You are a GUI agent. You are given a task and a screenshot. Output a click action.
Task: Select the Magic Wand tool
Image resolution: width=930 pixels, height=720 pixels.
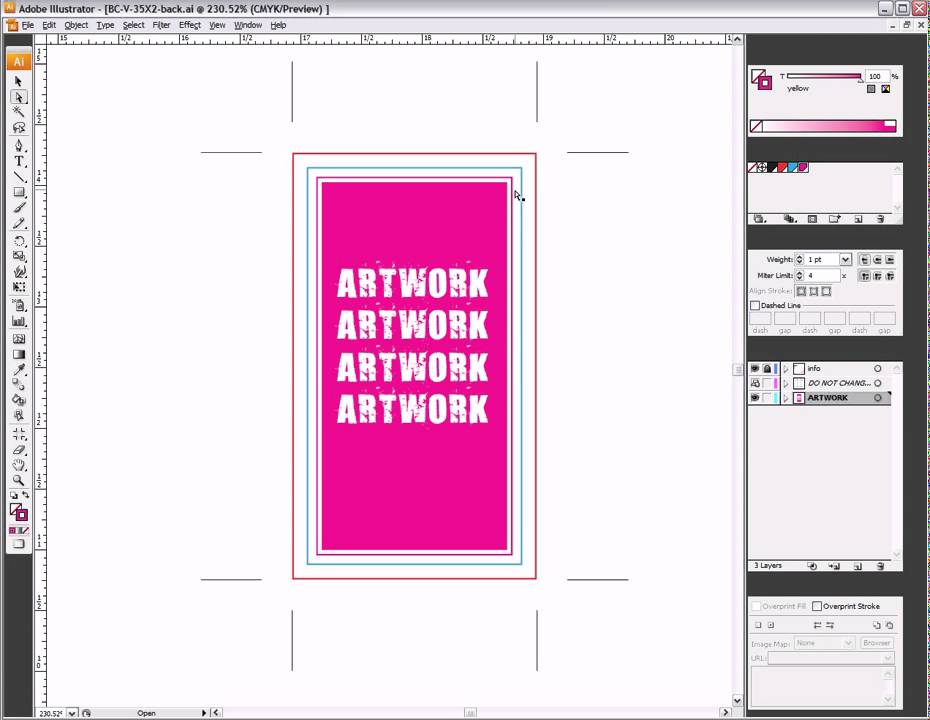[18, 112]
